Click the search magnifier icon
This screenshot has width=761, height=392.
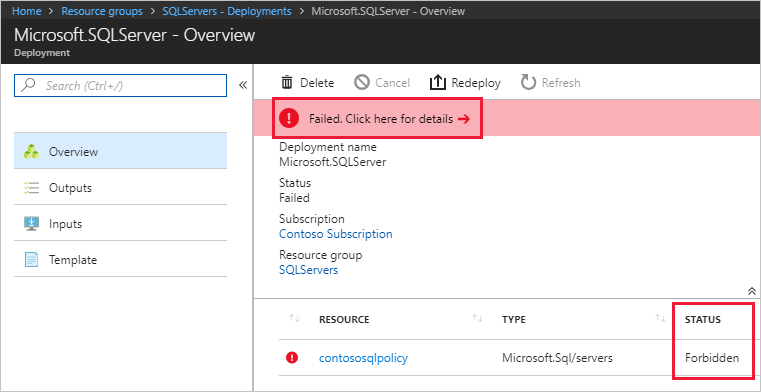click(29, 85)
